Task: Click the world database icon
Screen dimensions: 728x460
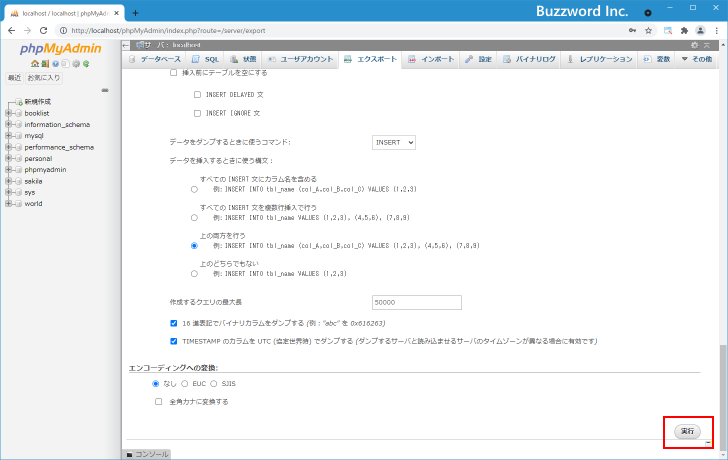Action: click(x=19, y=204)
